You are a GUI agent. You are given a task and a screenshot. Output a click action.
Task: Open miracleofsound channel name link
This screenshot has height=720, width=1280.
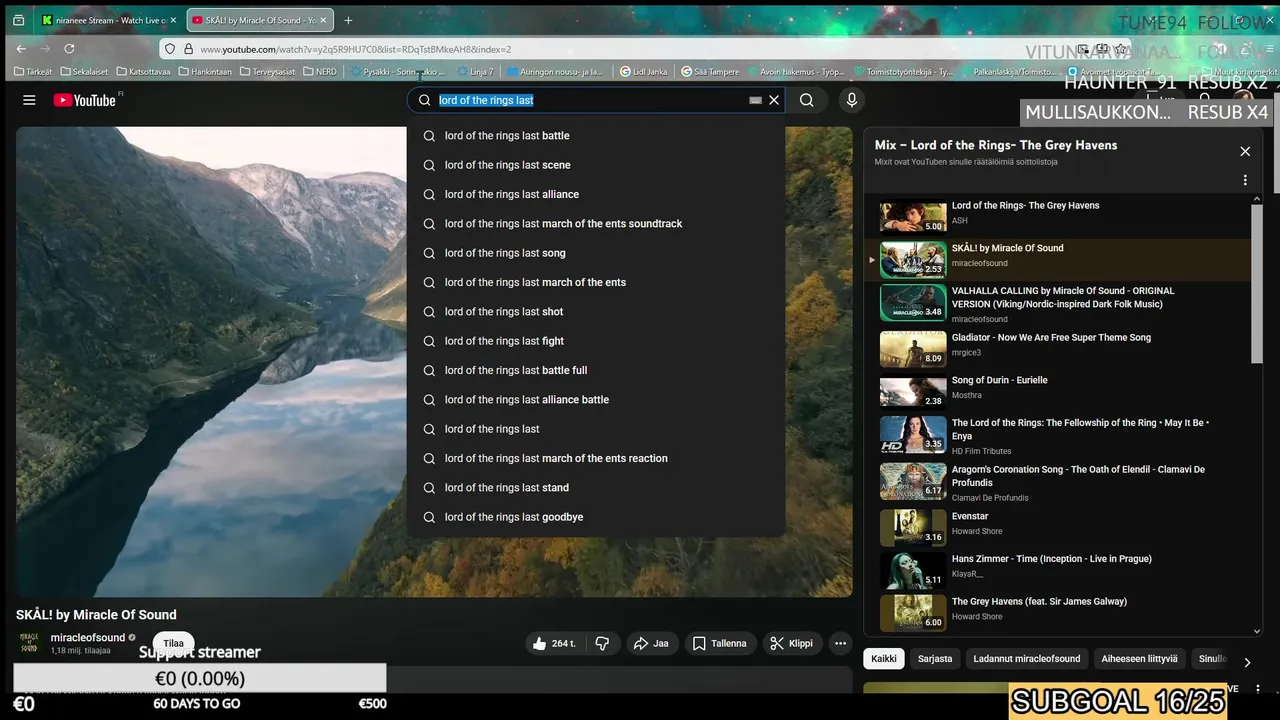88,638
